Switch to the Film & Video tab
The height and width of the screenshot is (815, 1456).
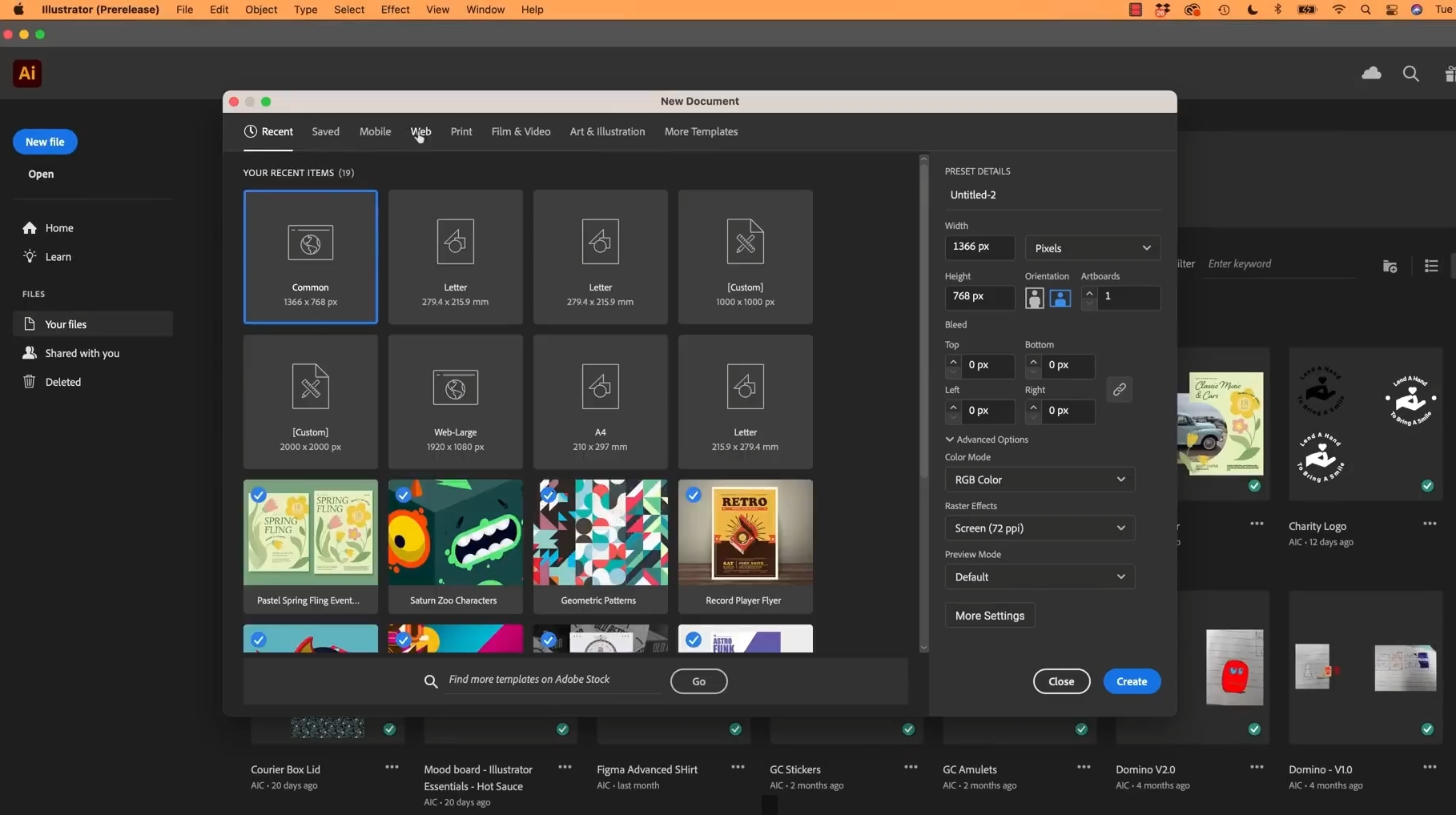point(521,132)
